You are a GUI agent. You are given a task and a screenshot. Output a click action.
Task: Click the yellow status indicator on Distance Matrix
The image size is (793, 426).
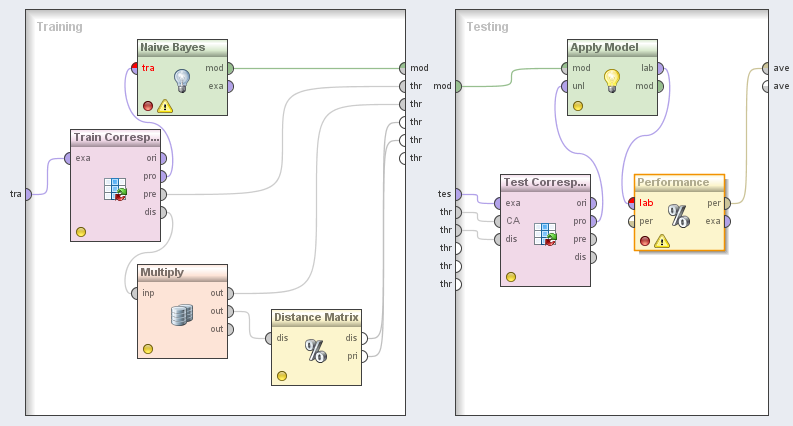point(282,376)
